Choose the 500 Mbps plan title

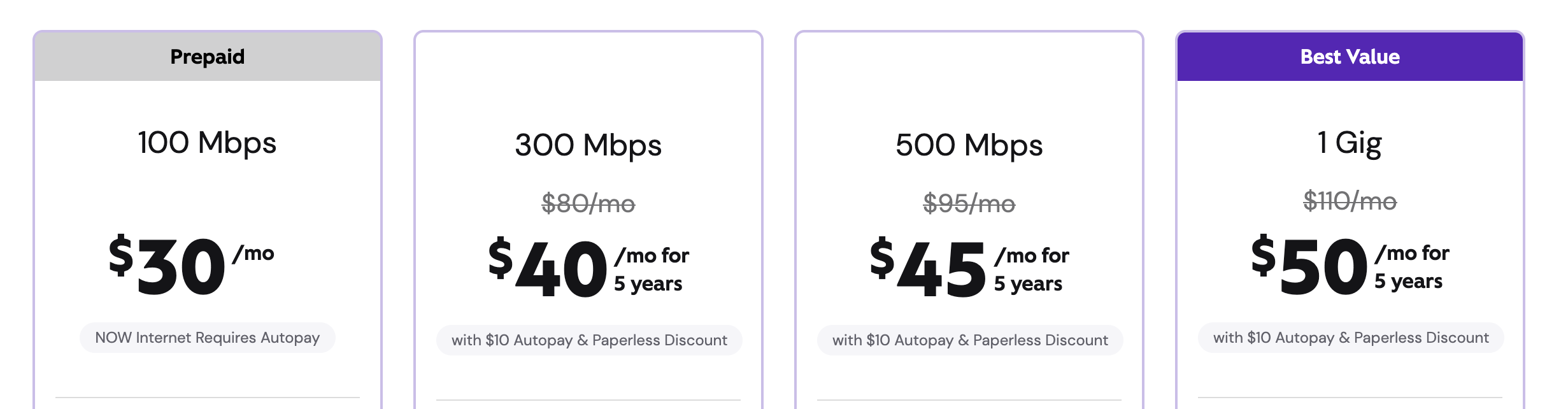pyautogui.click(x=969, y=145)
